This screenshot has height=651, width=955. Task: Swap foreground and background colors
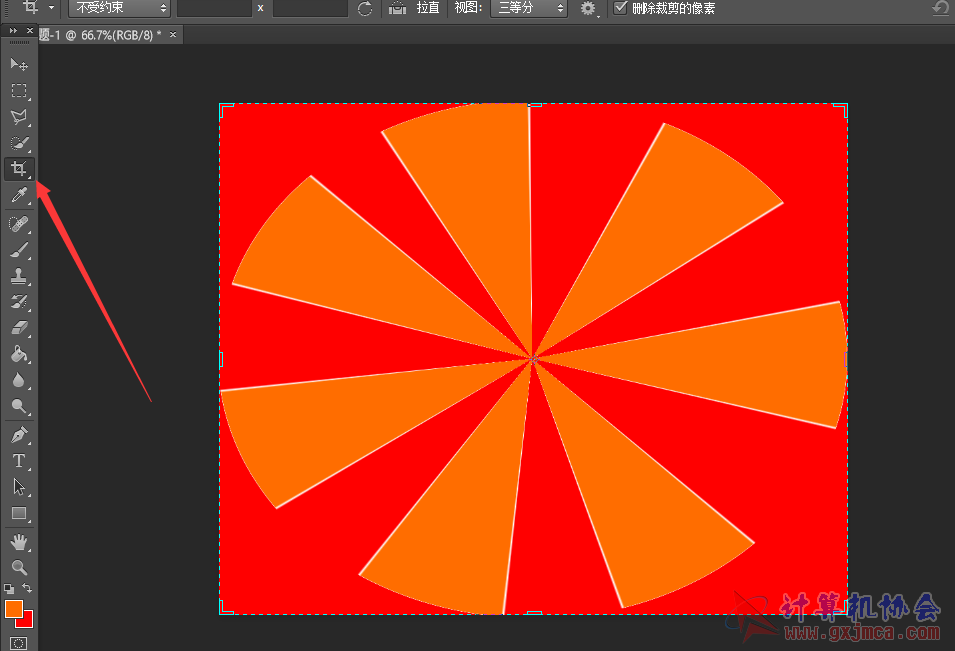(28, 588)
